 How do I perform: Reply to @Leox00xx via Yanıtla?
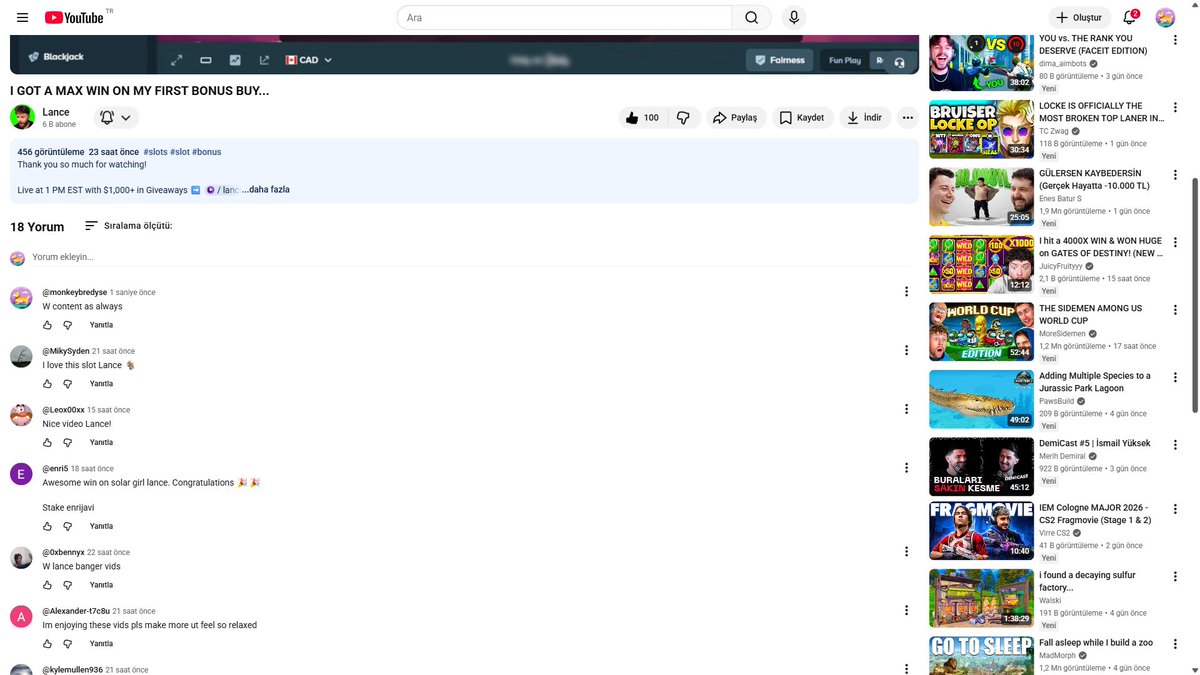pyautogui.click(x=101, y=442)
